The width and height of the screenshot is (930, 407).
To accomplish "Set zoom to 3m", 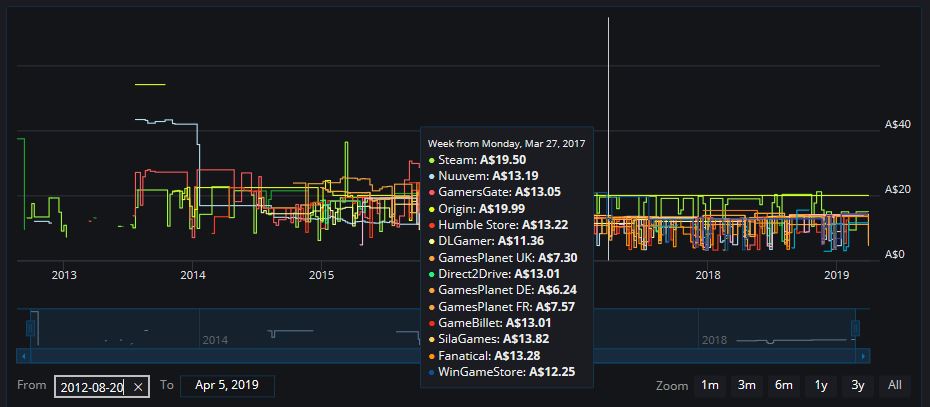I will (x=747, y=385).
